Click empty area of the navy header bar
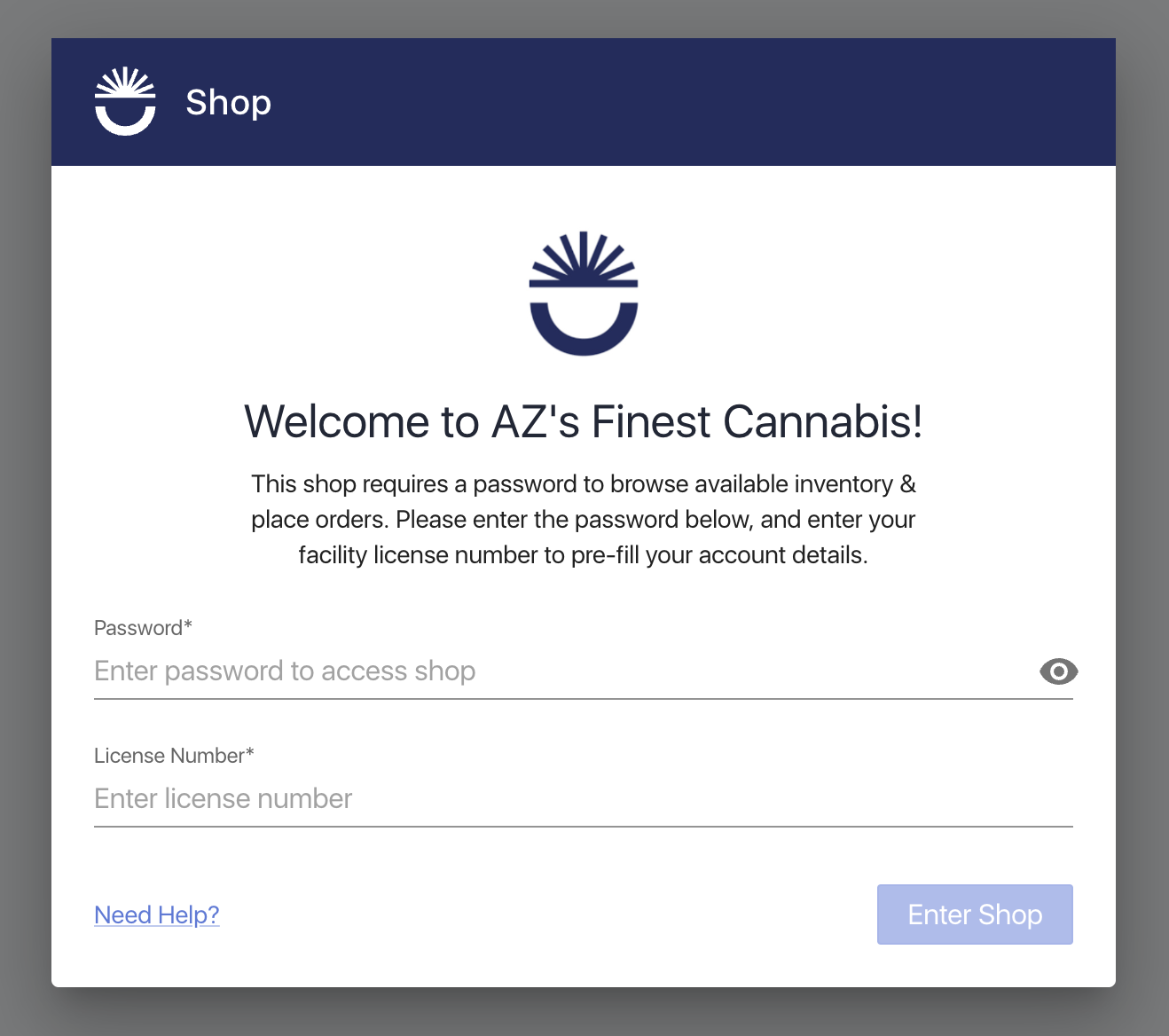 tap(692, 102)
